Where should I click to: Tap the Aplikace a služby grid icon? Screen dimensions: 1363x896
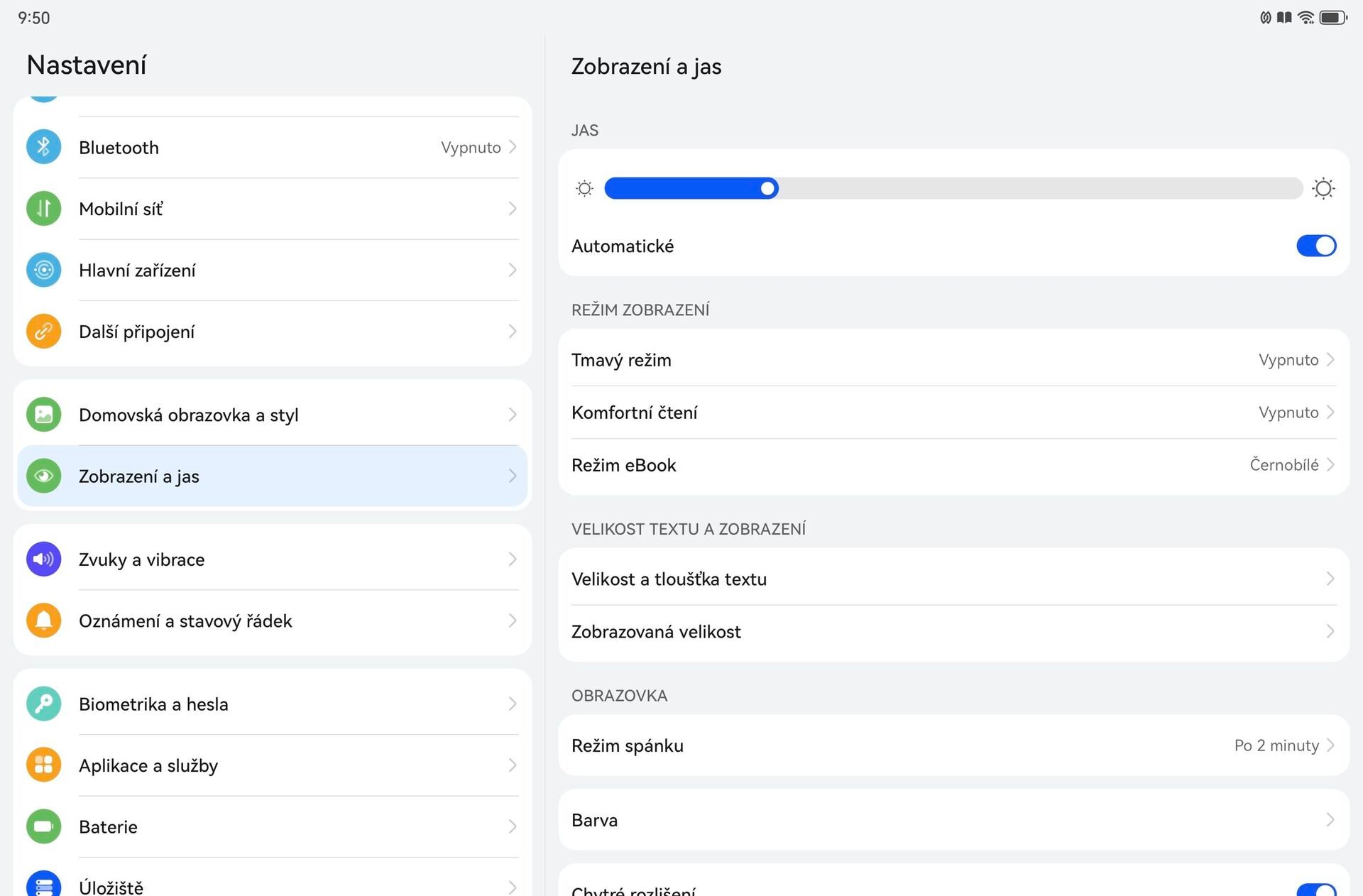pos(43,765)
